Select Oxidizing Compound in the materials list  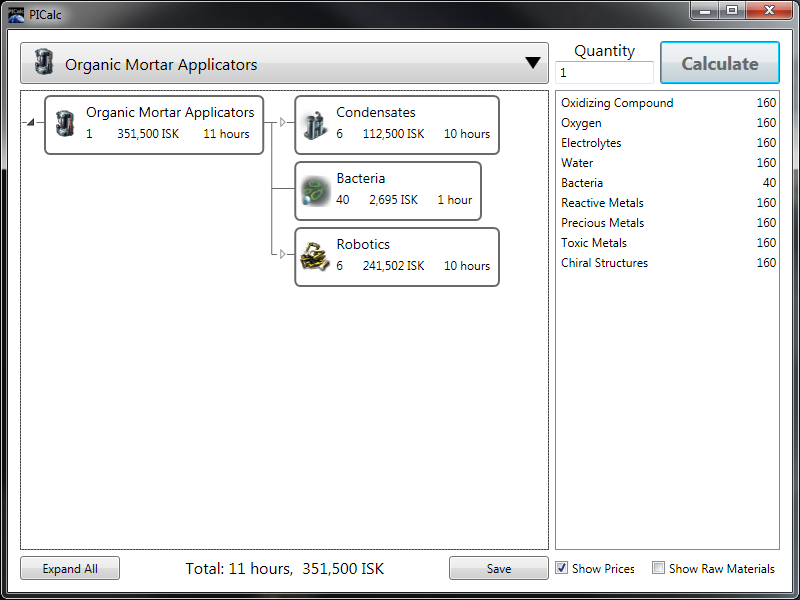pyautogui.click(x=617, y=103)
